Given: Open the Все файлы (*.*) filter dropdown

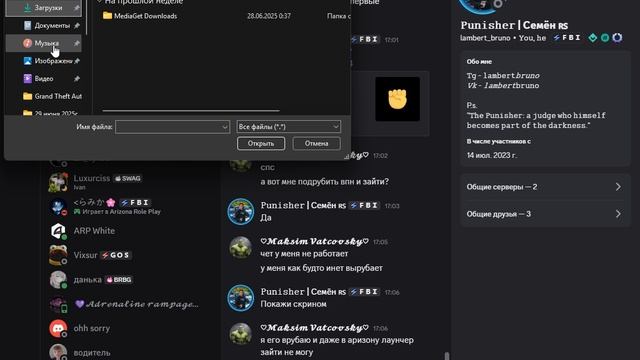Looking at the screenshot, I should [x=288, y=127].
